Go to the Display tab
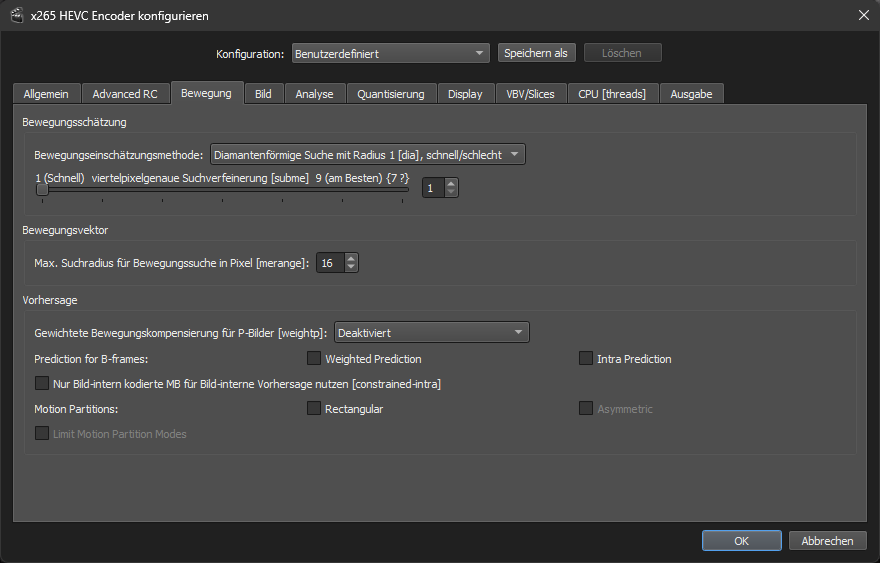Viewport: 880px width, 563px height. [x=465, y=94]
